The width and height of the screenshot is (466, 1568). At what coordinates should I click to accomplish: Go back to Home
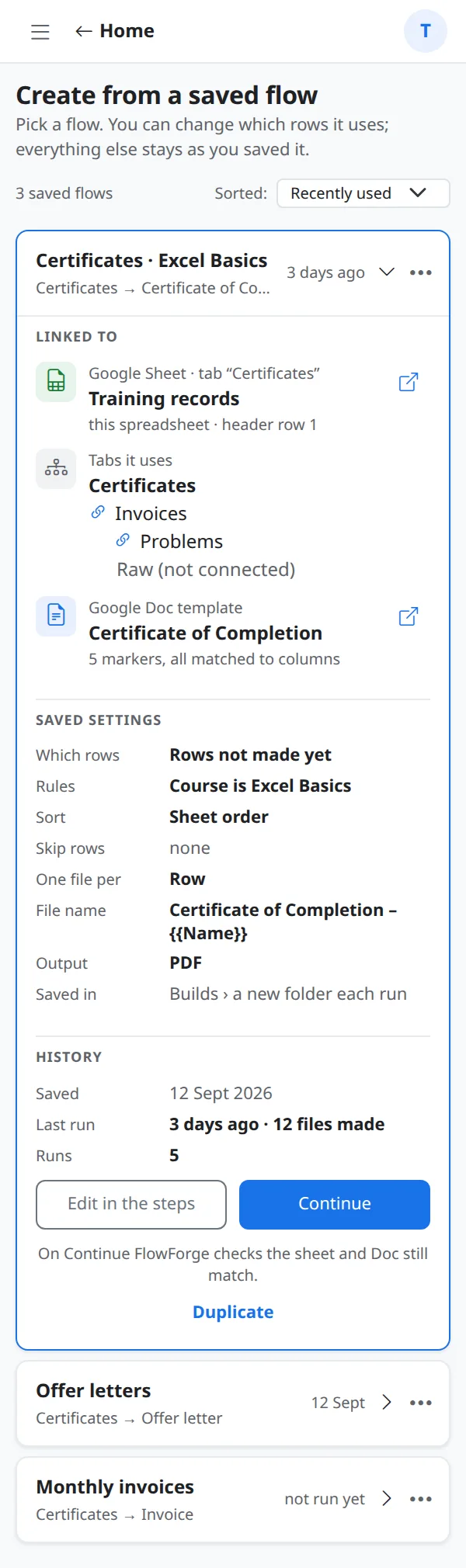(x=115, y=31)
